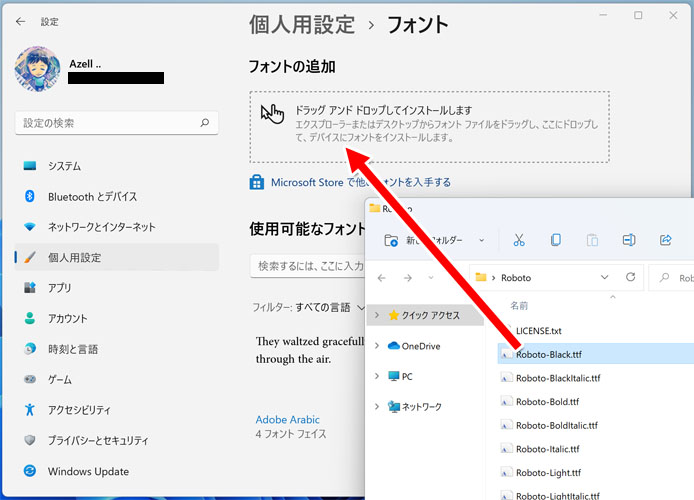Click the Windows Update sync icon
The image size is (694, 500).
click(30, 471)
